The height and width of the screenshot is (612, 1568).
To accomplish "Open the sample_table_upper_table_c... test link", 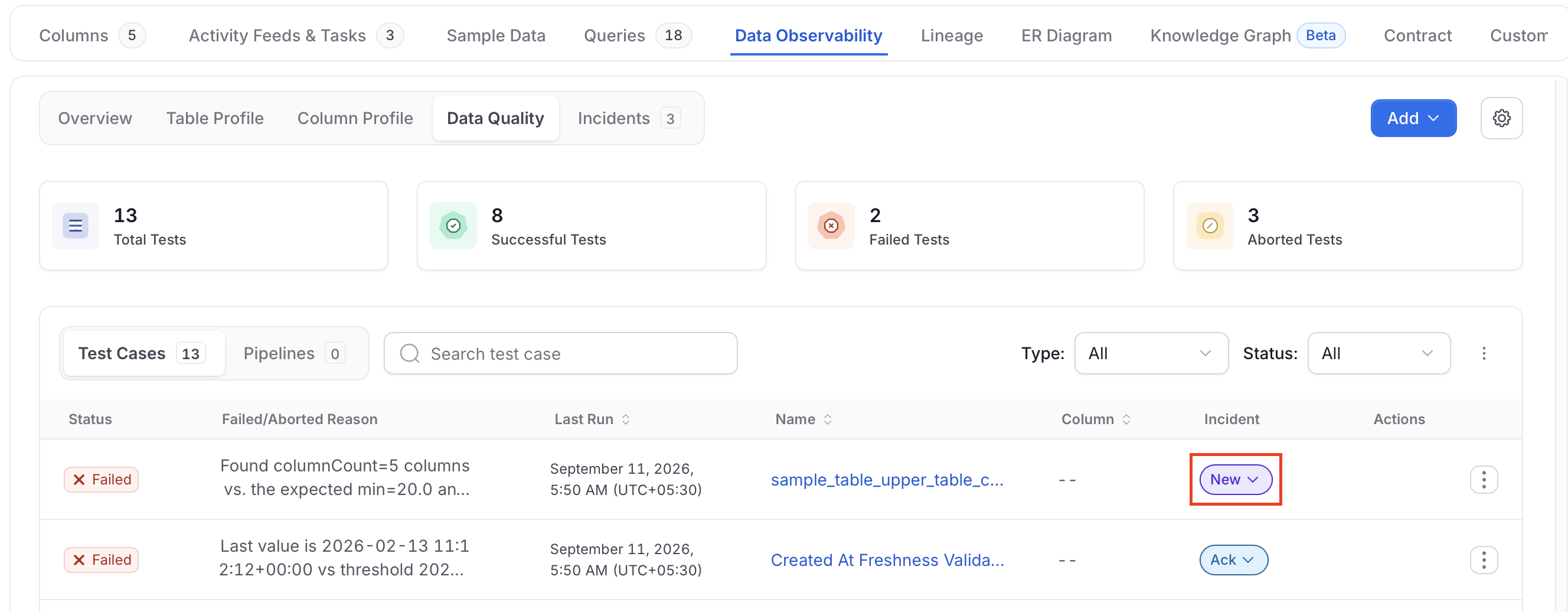I will tap(887, 480).
